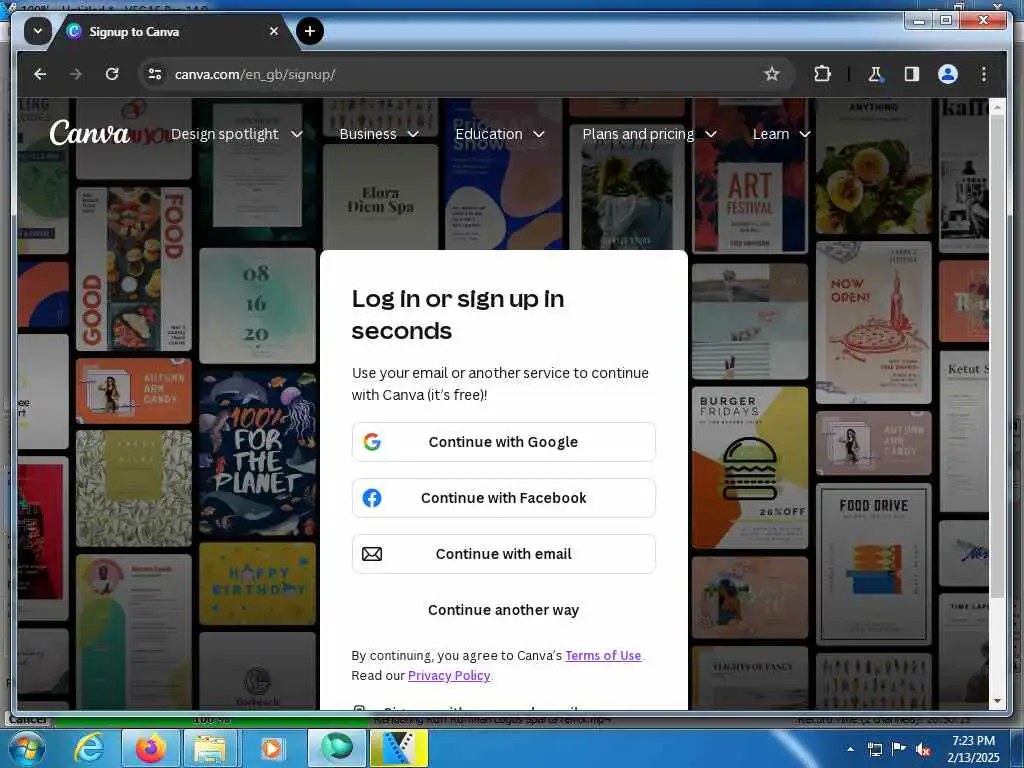Open Firefox from the taskbar
1024x768 pixels.
(151, 749)
